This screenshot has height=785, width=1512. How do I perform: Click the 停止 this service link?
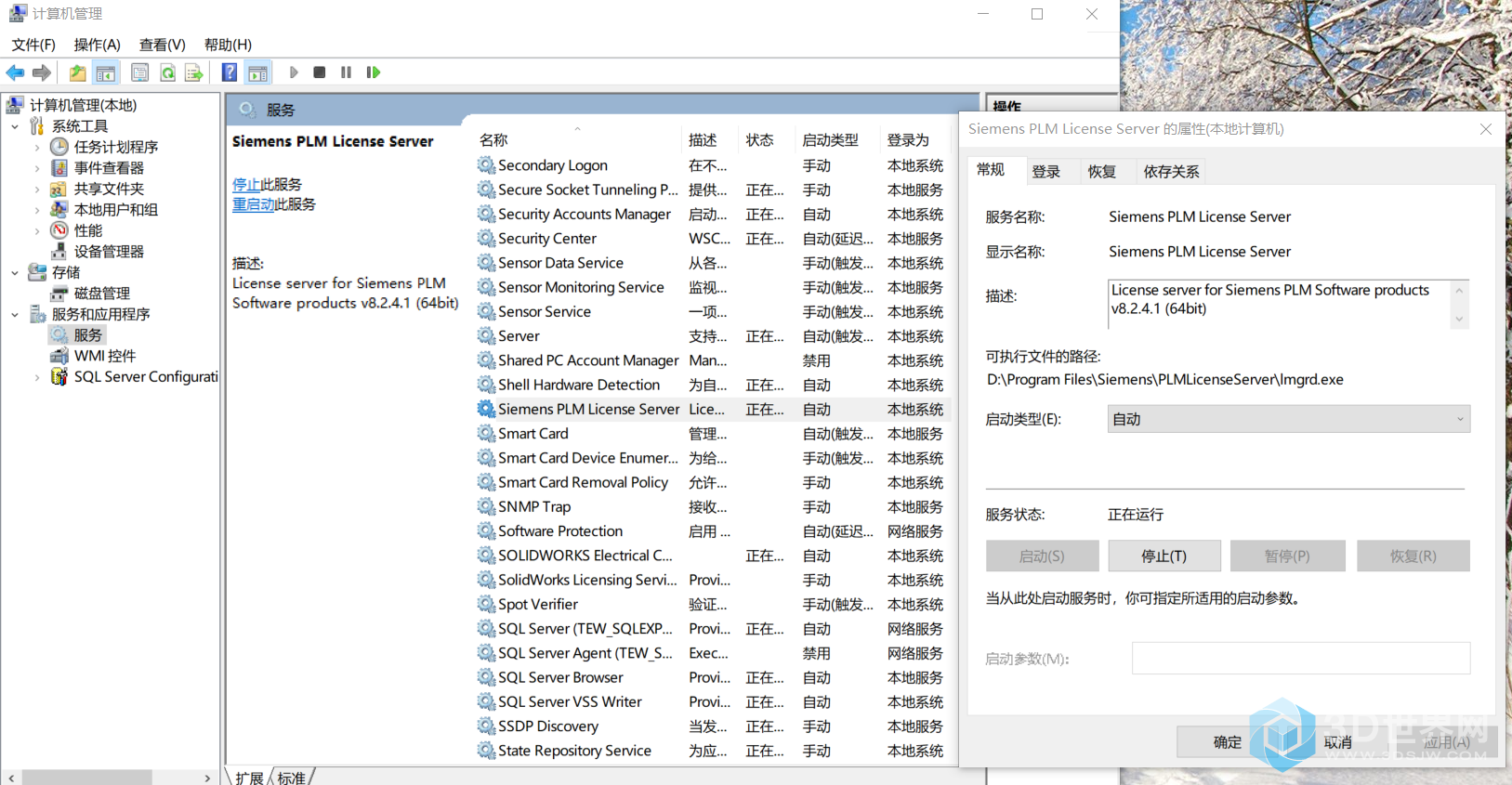[x=246, y=185]
